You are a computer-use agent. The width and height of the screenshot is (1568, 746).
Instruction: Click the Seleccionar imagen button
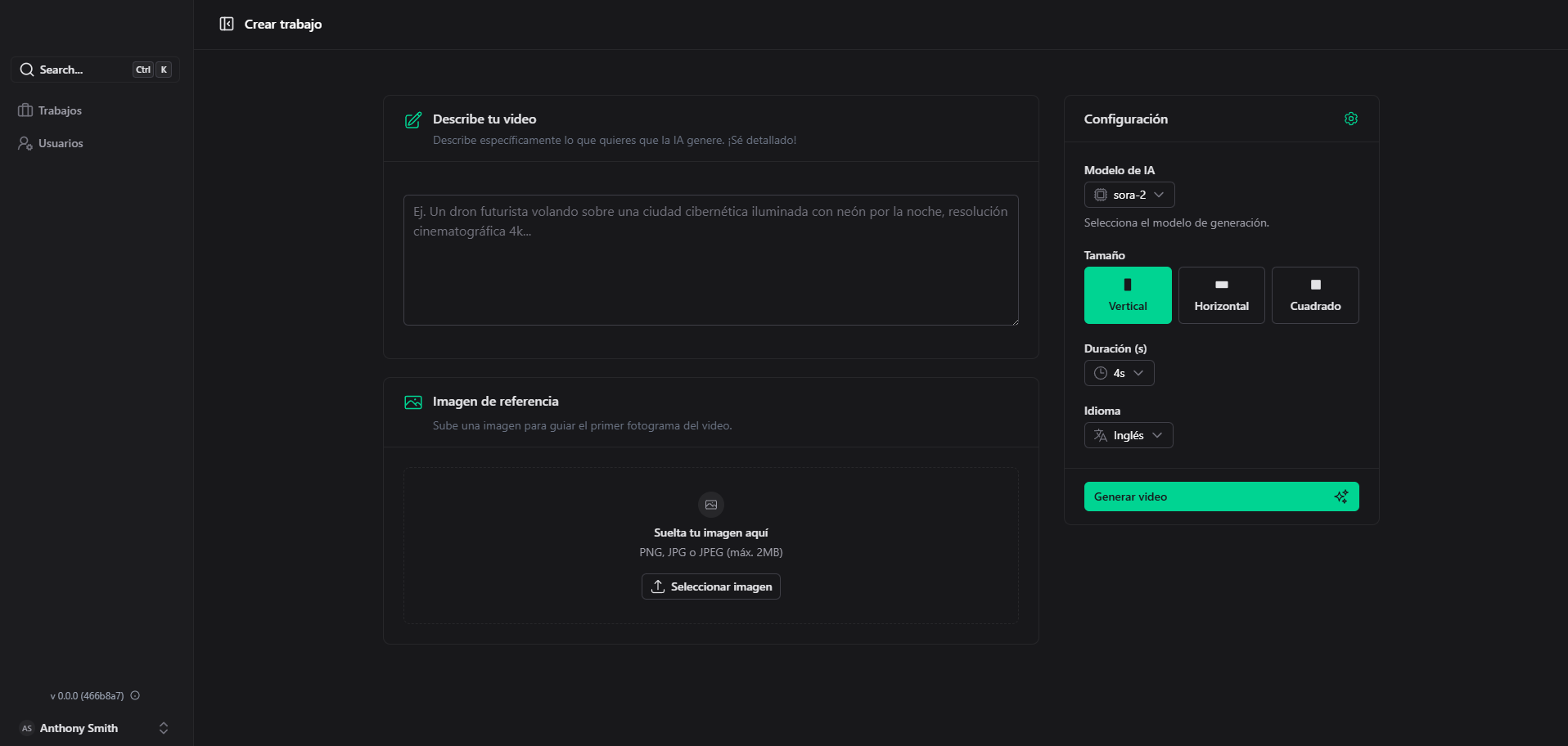pos(711,586)
